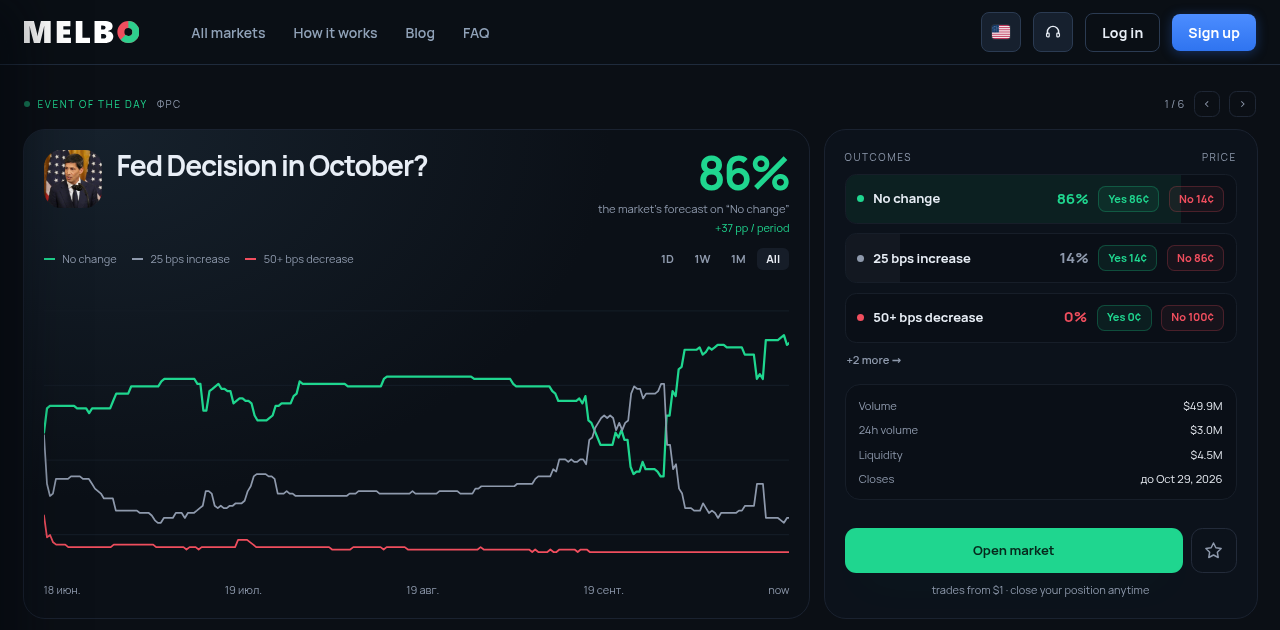Click the ФРС event tag
The width and height of the screenshot is (1280, 630).
tap(169, 104)
